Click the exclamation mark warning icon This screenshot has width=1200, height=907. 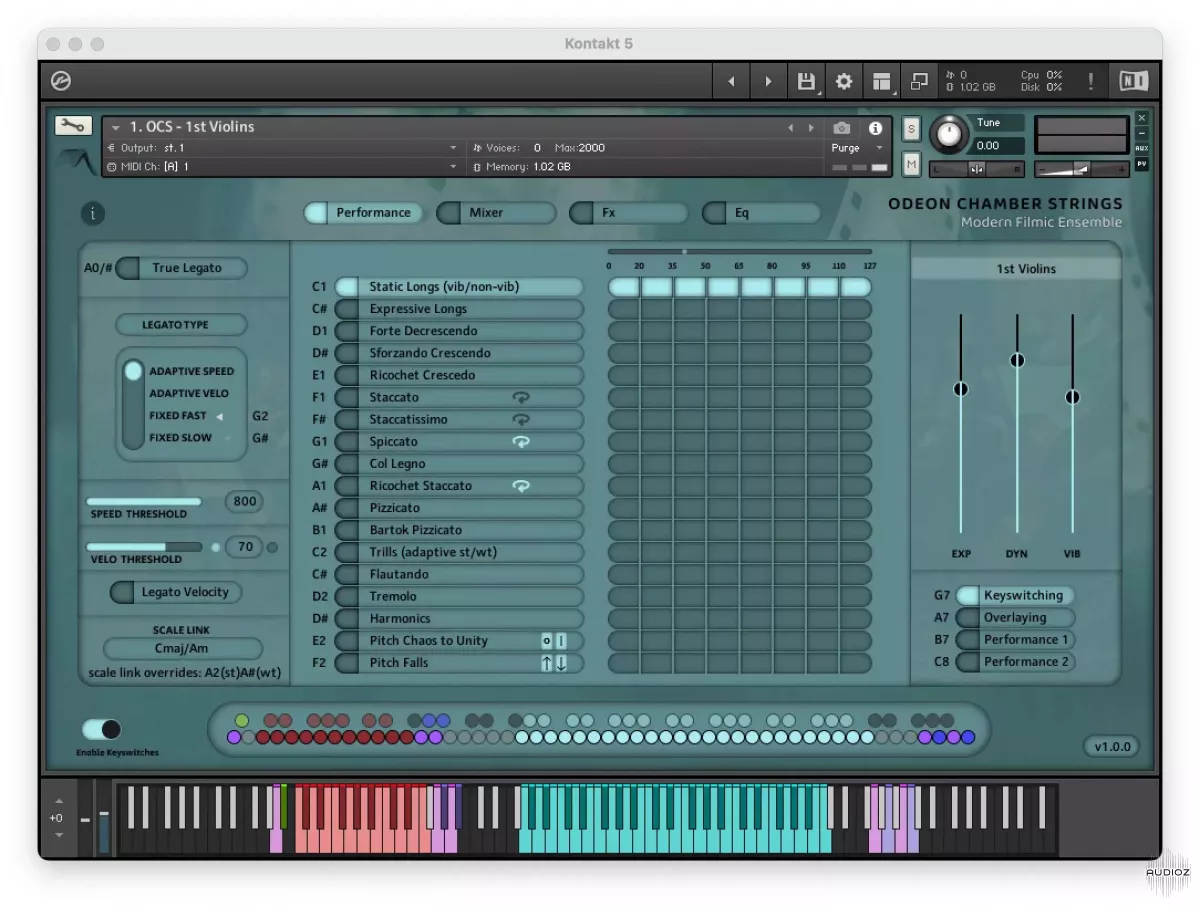coord(1090,81)
